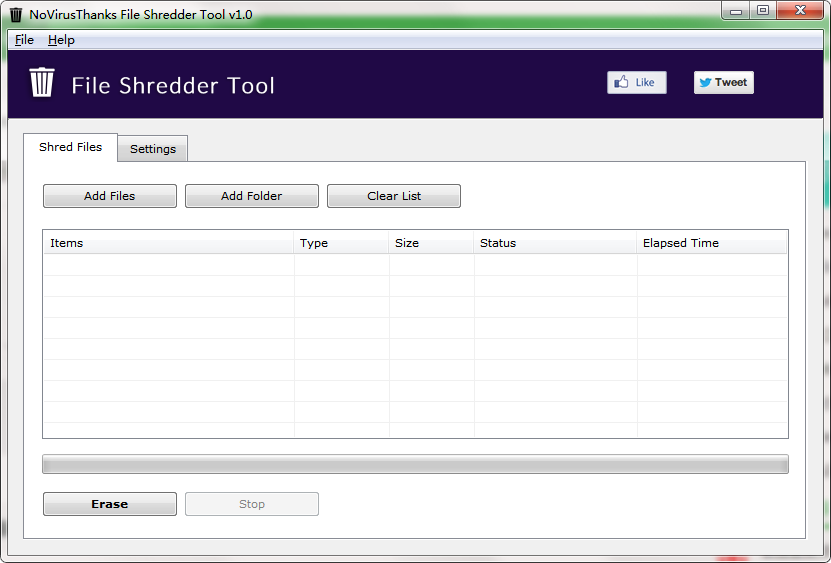Click the shredding progress bar
This screenshot has height=563, width=831.
[x=416, y=464]
